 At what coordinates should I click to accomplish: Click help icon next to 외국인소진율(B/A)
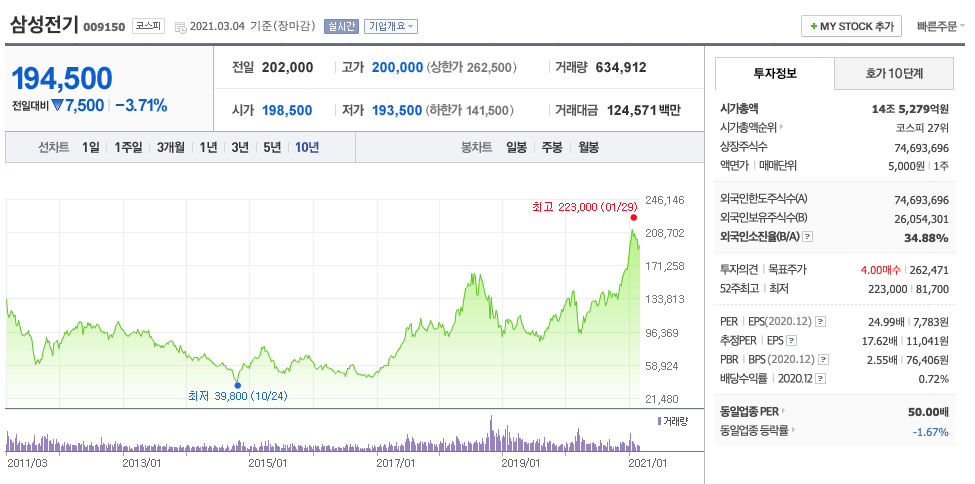point(808,237)
